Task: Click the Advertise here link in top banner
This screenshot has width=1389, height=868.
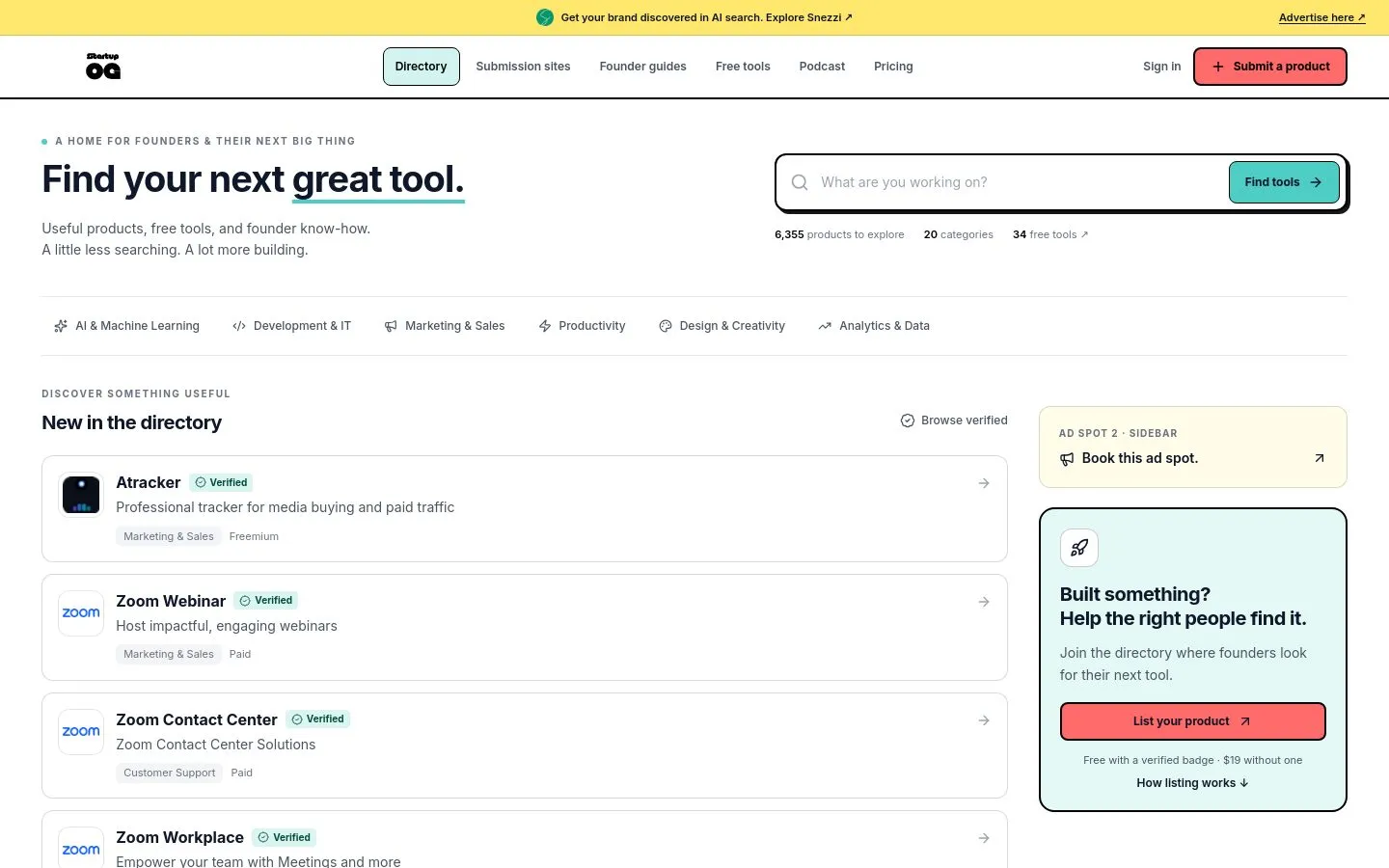Action: (x=1322, y=17)
